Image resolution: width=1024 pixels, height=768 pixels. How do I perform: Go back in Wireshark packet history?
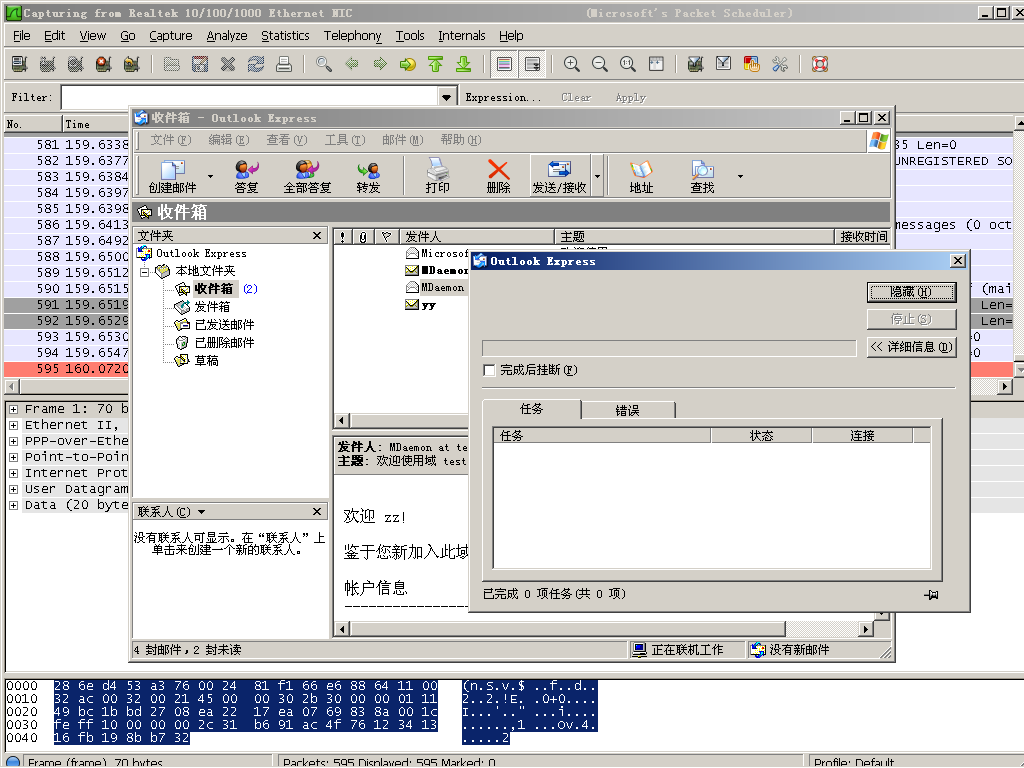[352, 64]
